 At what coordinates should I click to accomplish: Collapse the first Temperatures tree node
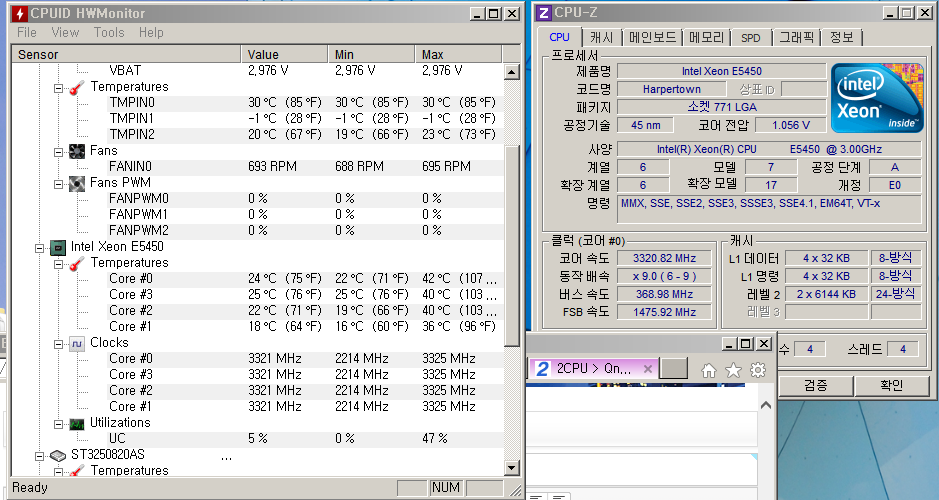(59, 88)
